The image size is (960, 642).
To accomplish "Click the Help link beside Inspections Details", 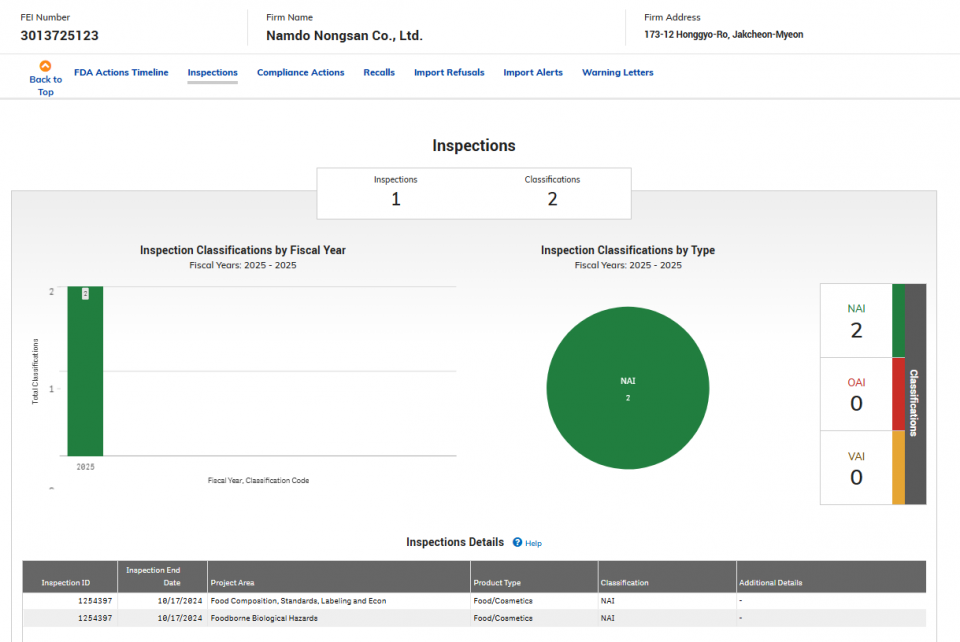I will pyautogui.click(x=533, y=543).
